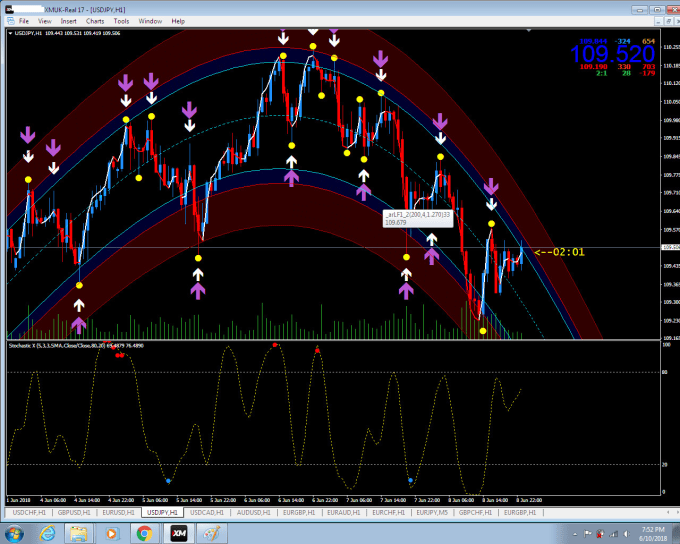680x544 pixels.
Task: Switch to the USDCAD,H1 chart tab
Action: pyautogui.click(x=207, y=512)
